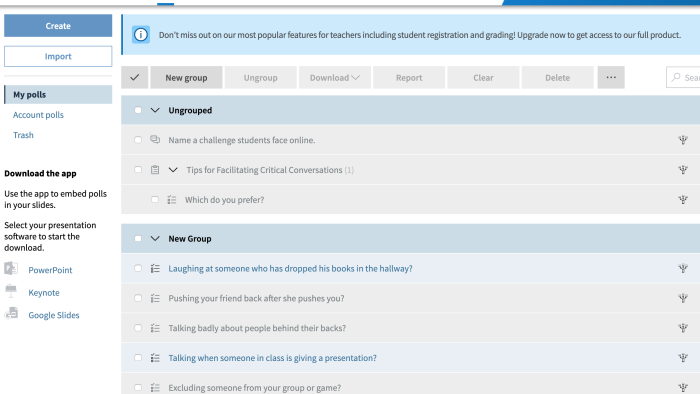
Task: Check the box for 'Excluding someone from your group' poll
Action: (x=138, y=388)
